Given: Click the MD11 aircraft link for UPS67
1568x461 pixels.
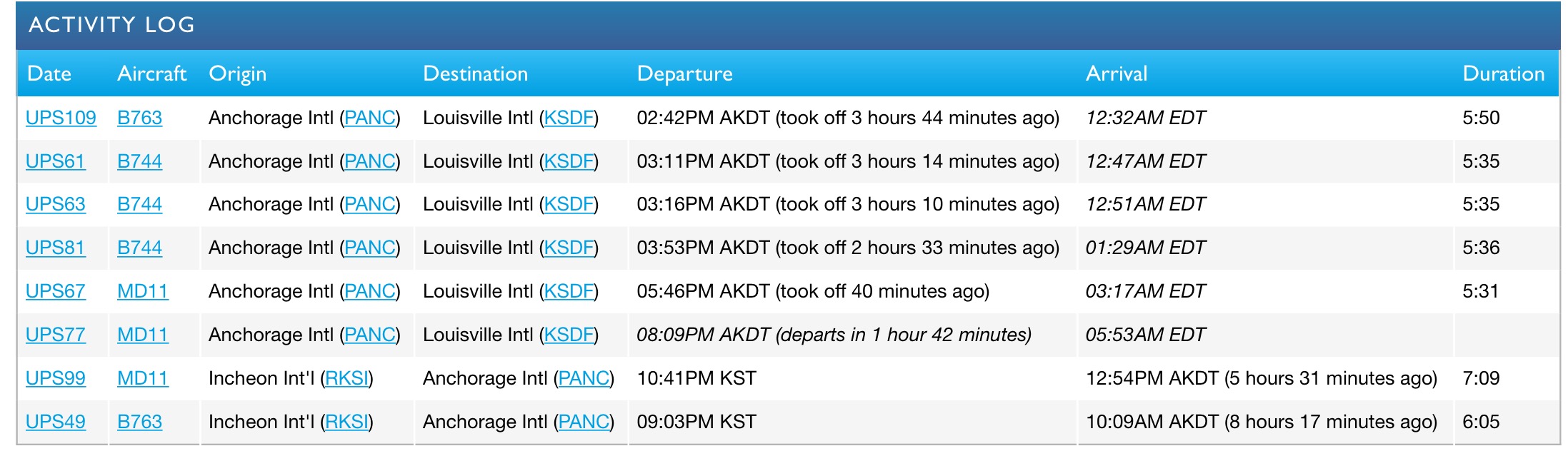Looking at the screenshot, I should [x=143, y=291].
